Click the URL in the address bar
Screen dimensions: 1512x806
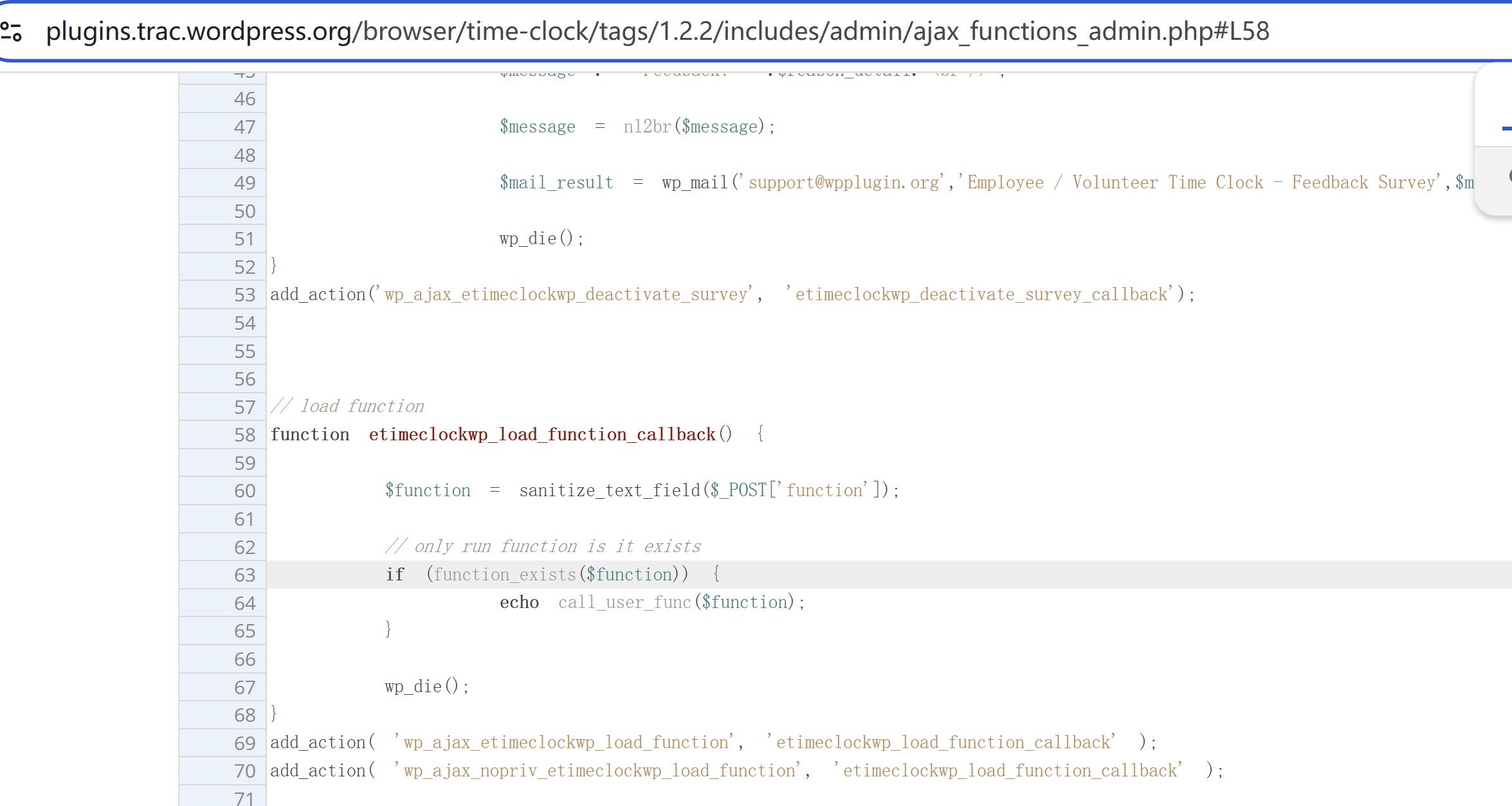click(x=657, y=31)
